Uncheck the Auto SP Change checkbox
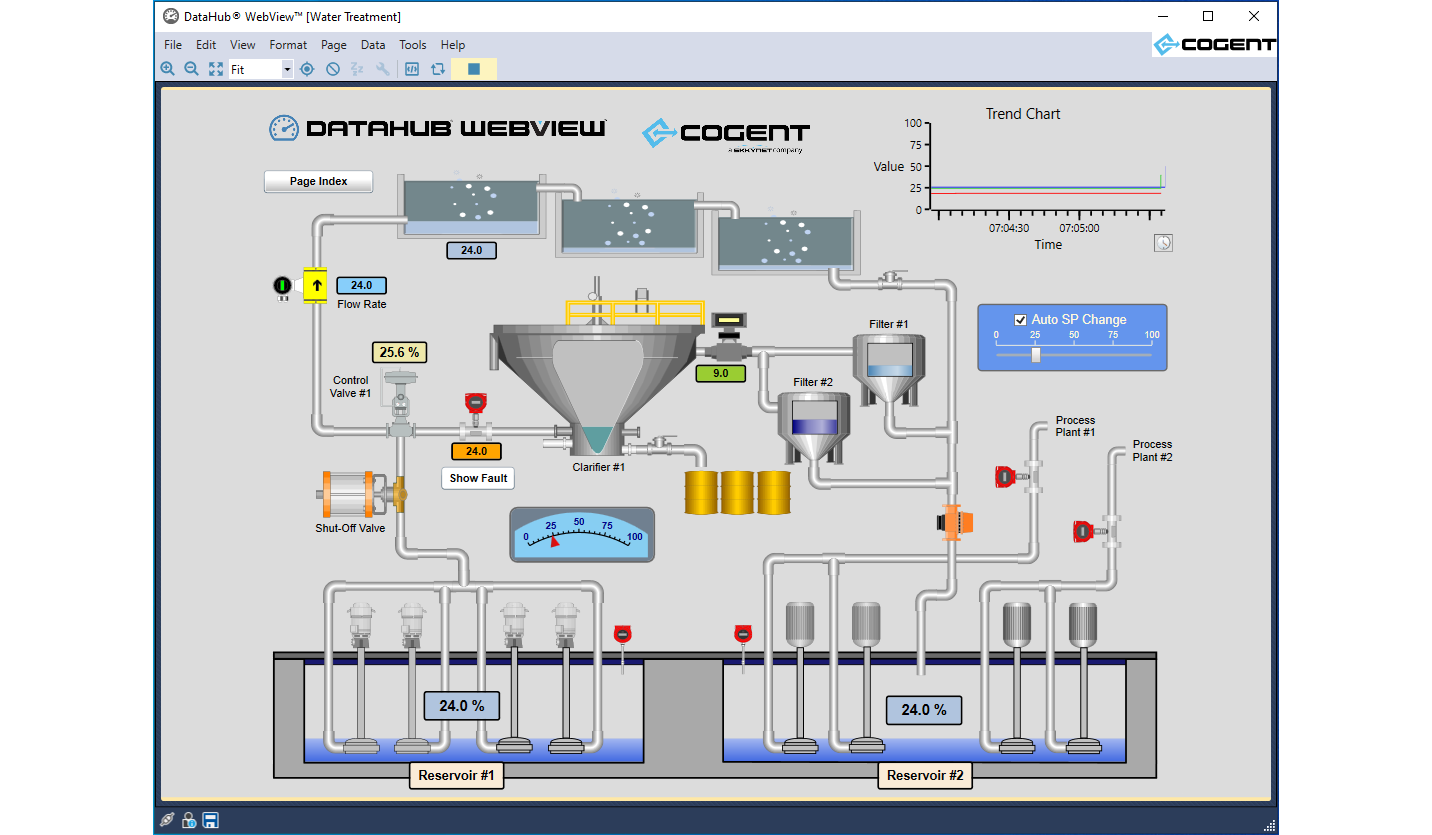1432x835 pixels. 1021,319
